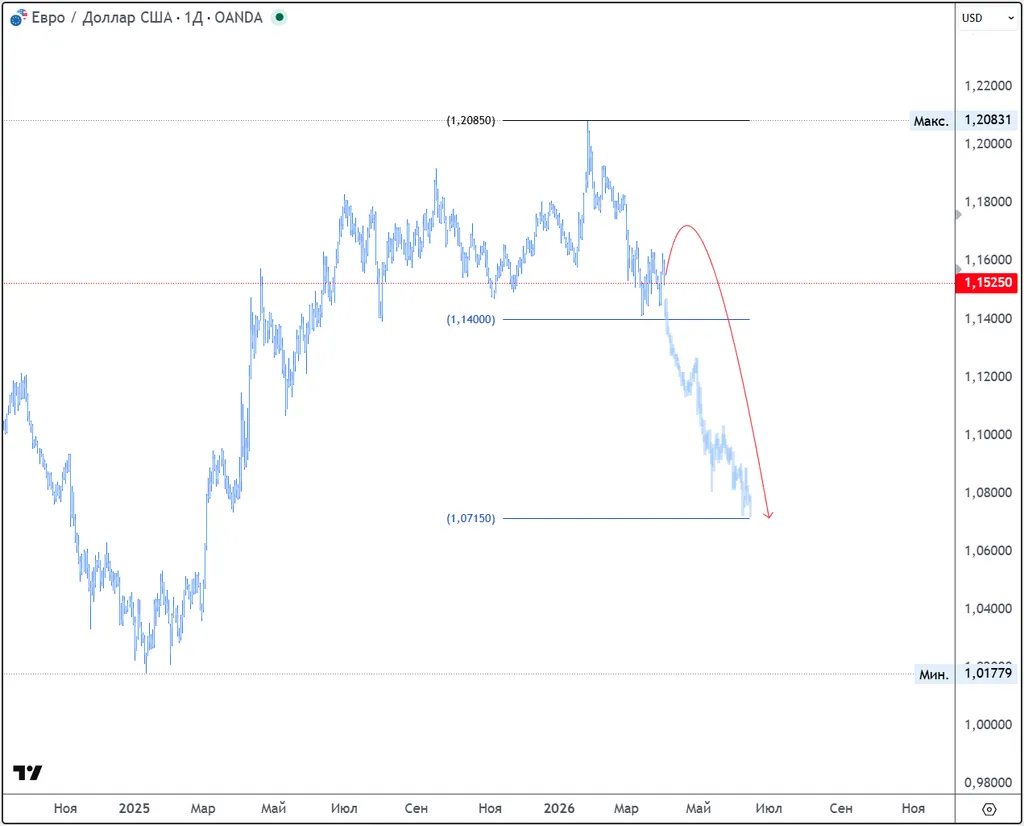Click the EUR/USD symbol flag icon
Screen dimensions: 1024x826
[19, 18]
